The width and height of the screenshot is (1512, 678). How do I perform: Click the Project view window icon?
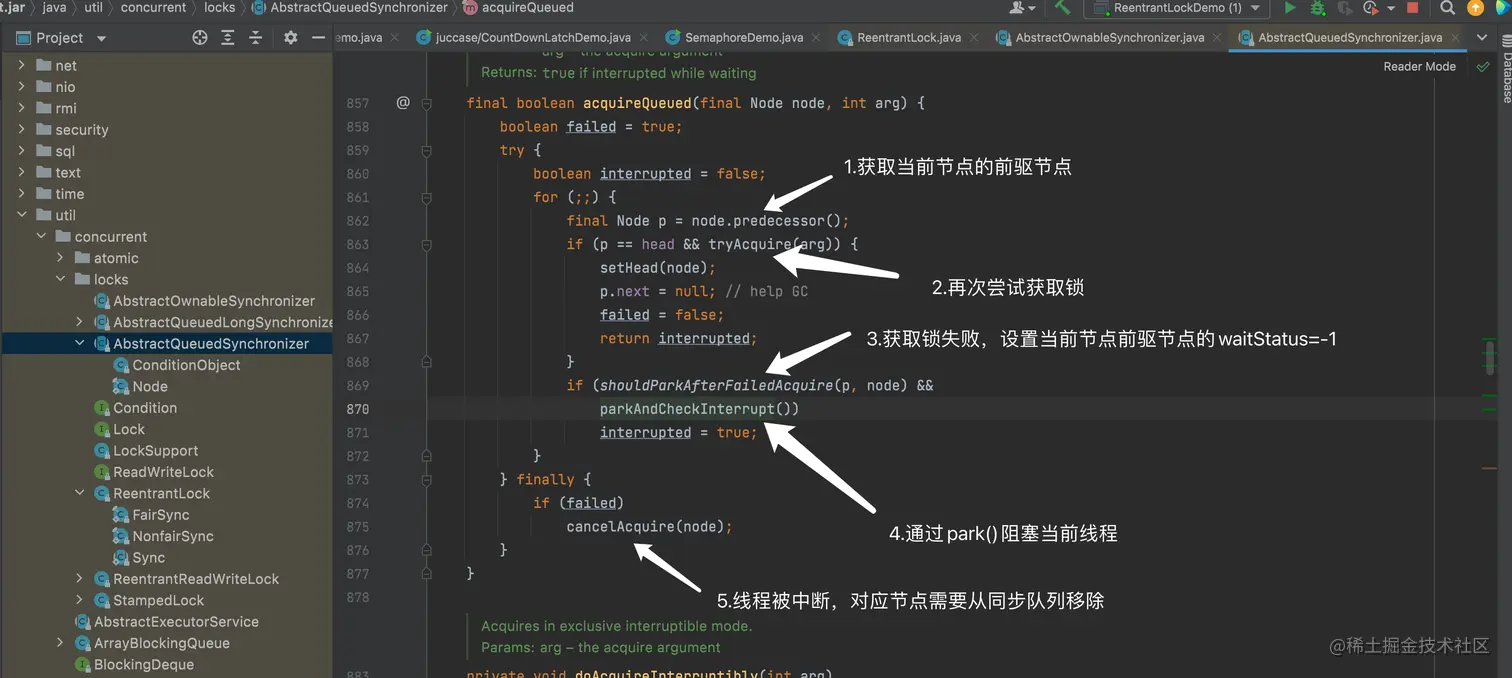click(23, 38)
